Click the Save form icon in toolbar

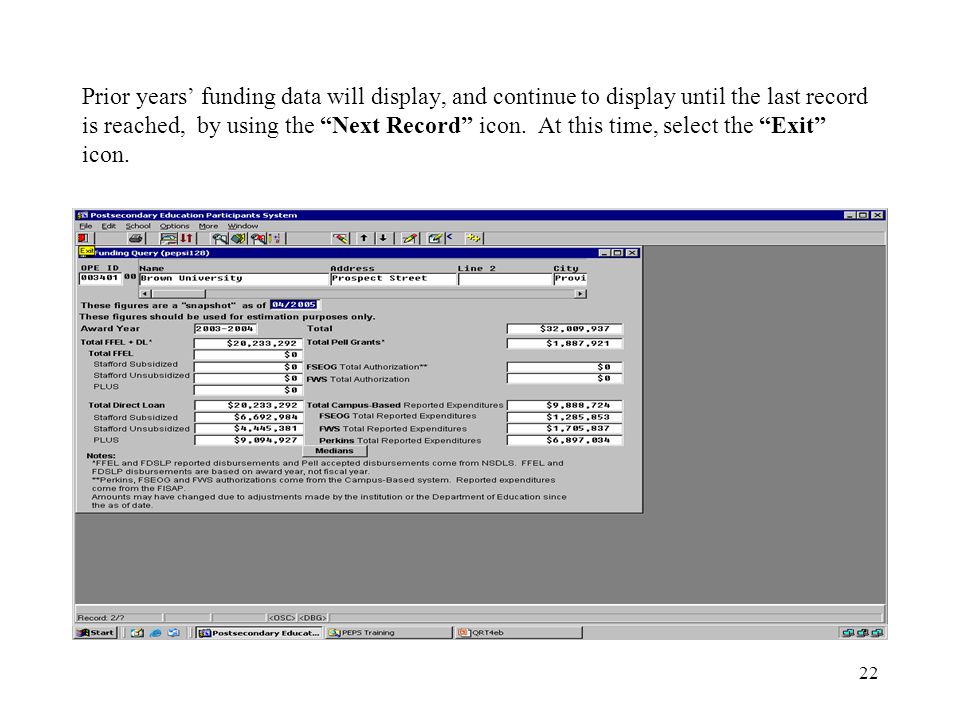(168, 238)
